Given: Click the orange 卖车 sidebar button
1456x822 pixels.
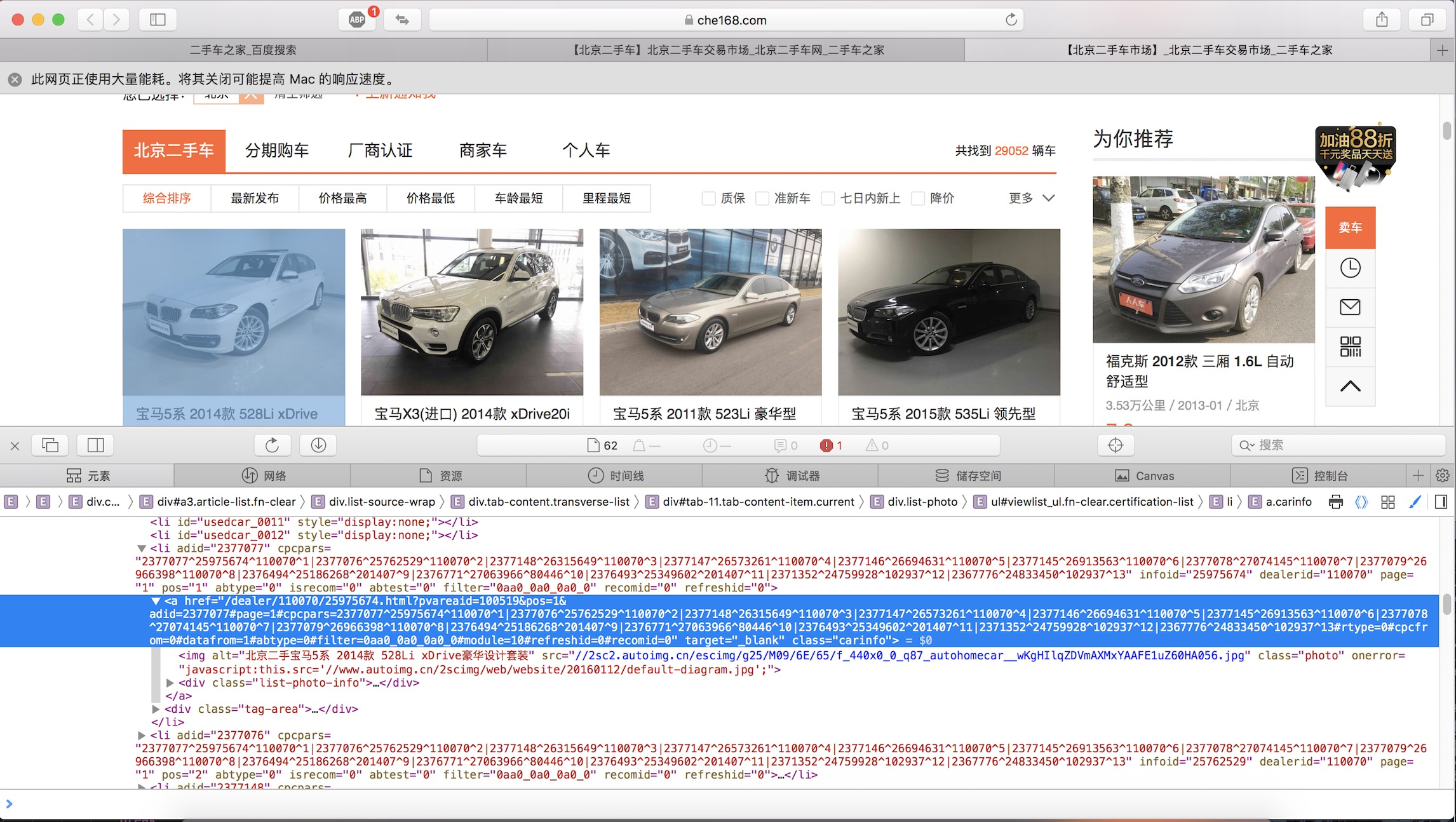Looking at the screenshot, I should (1350, 227).
